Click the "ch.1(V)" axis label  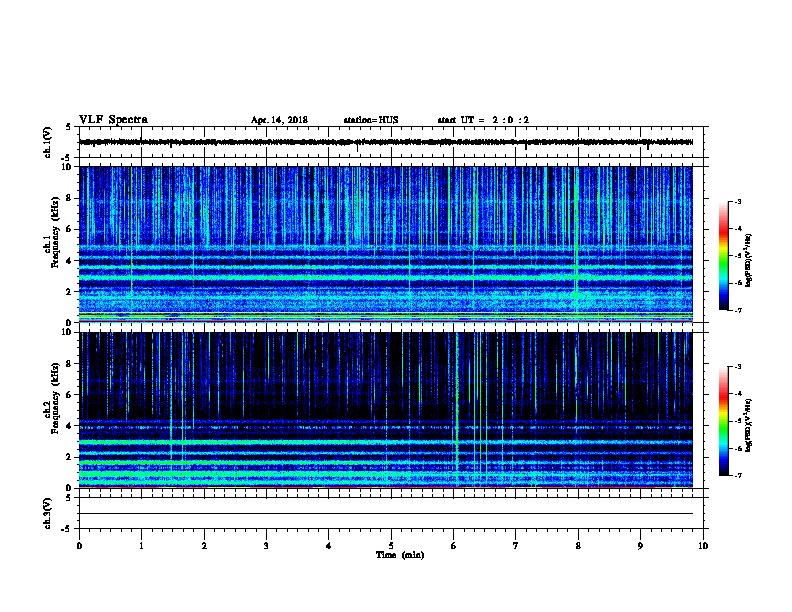pyautogui.click(x=48, y=142)
